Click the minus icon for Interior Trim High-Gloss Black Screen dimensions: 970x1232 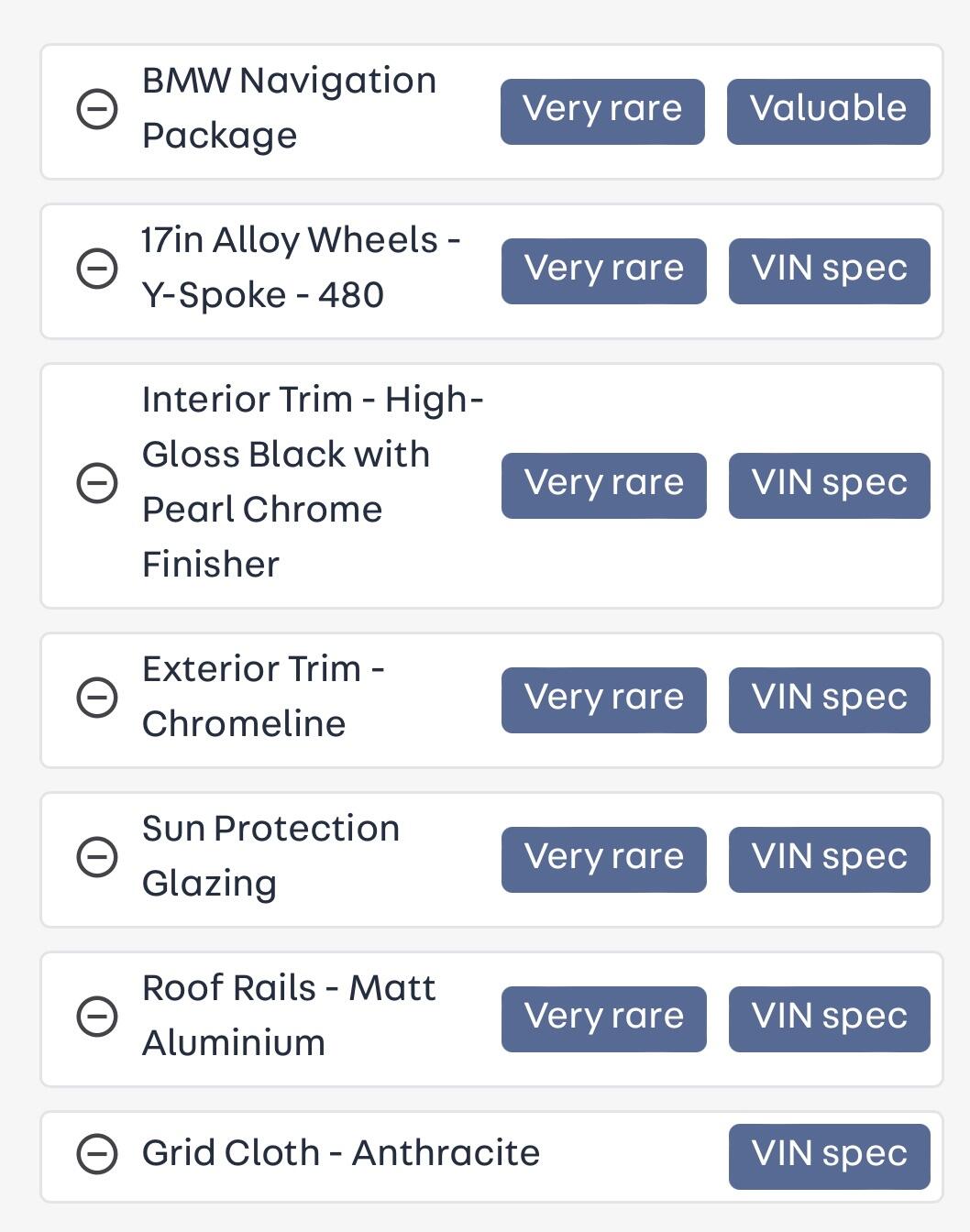pos(96,483)
